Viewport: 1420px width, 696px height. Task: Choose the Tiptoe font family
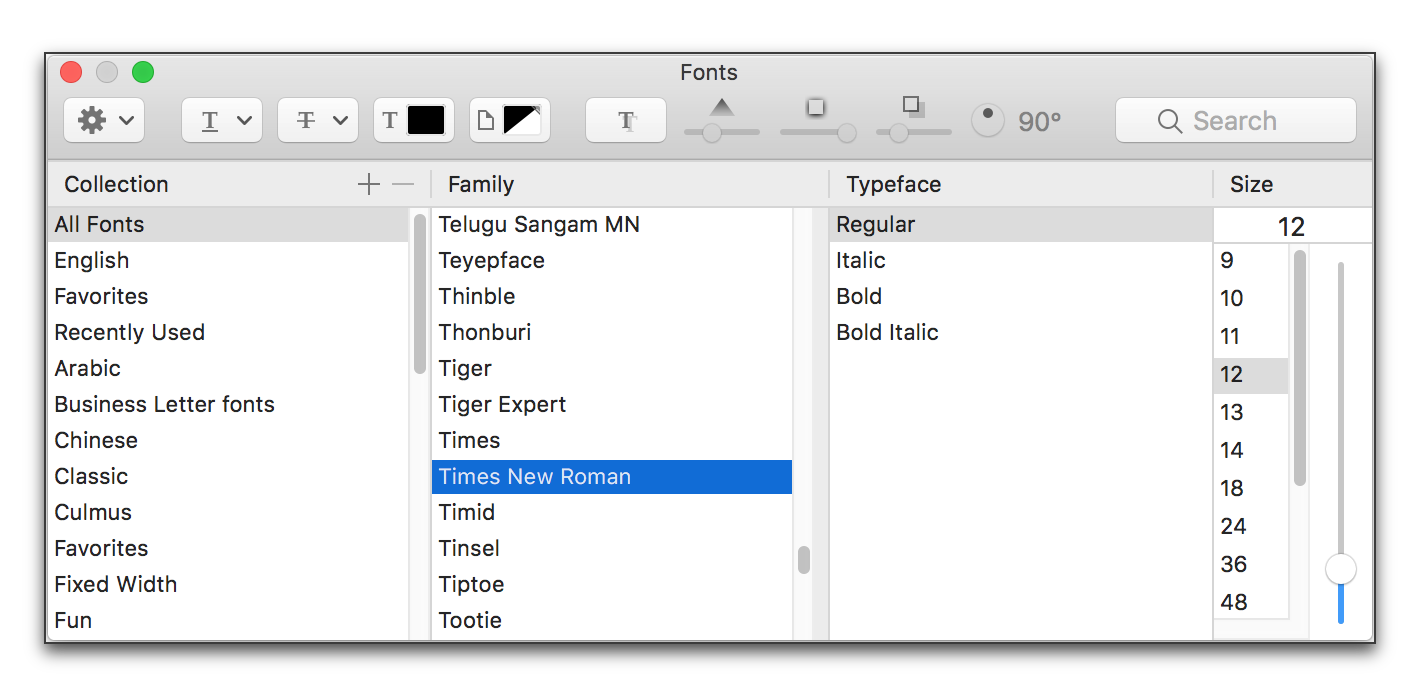coord(612,584)
